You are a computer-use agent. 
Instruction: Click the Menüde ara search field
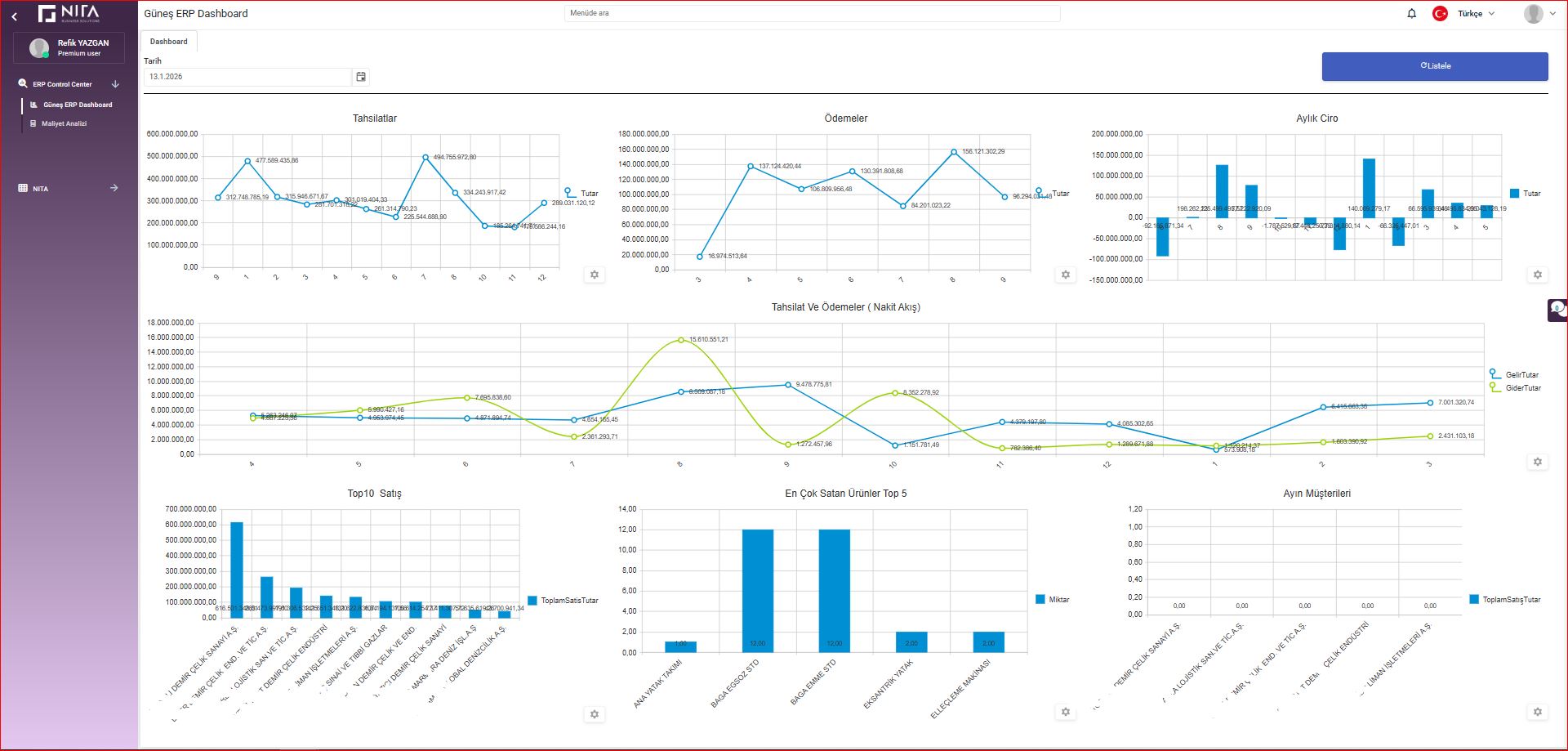click(x=811, y=14)
